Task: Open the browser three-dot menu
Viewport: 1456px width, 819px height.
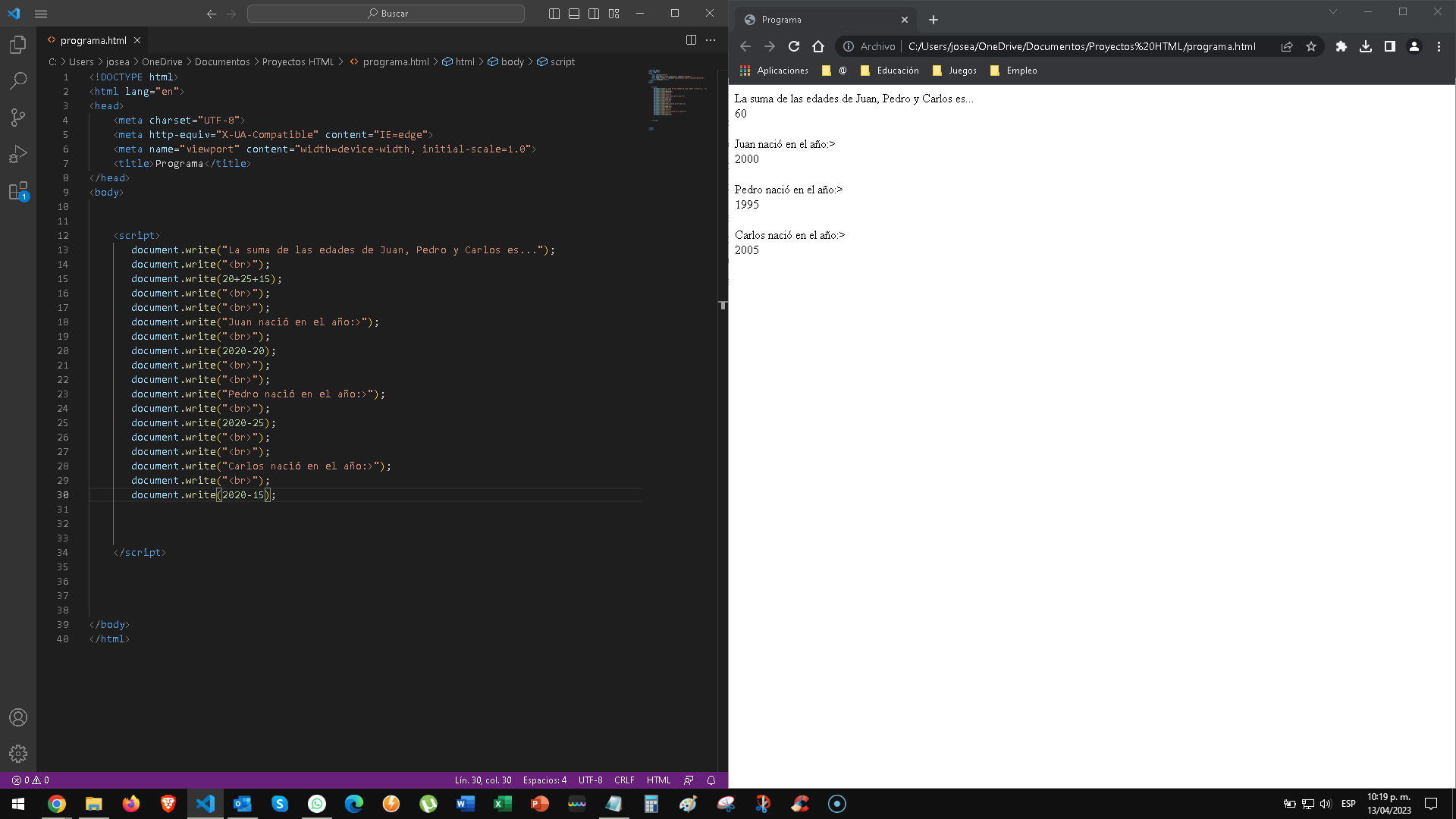Action: (1439, 46)
